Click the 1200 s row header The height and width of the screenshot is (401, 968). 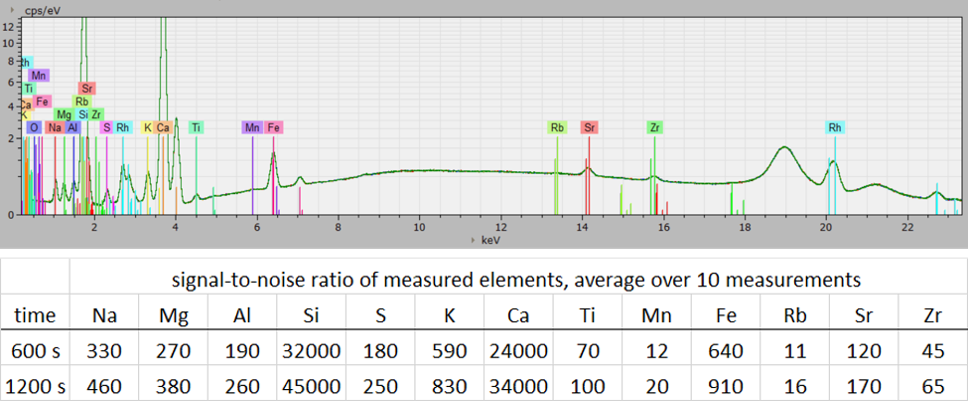(35, 383)
